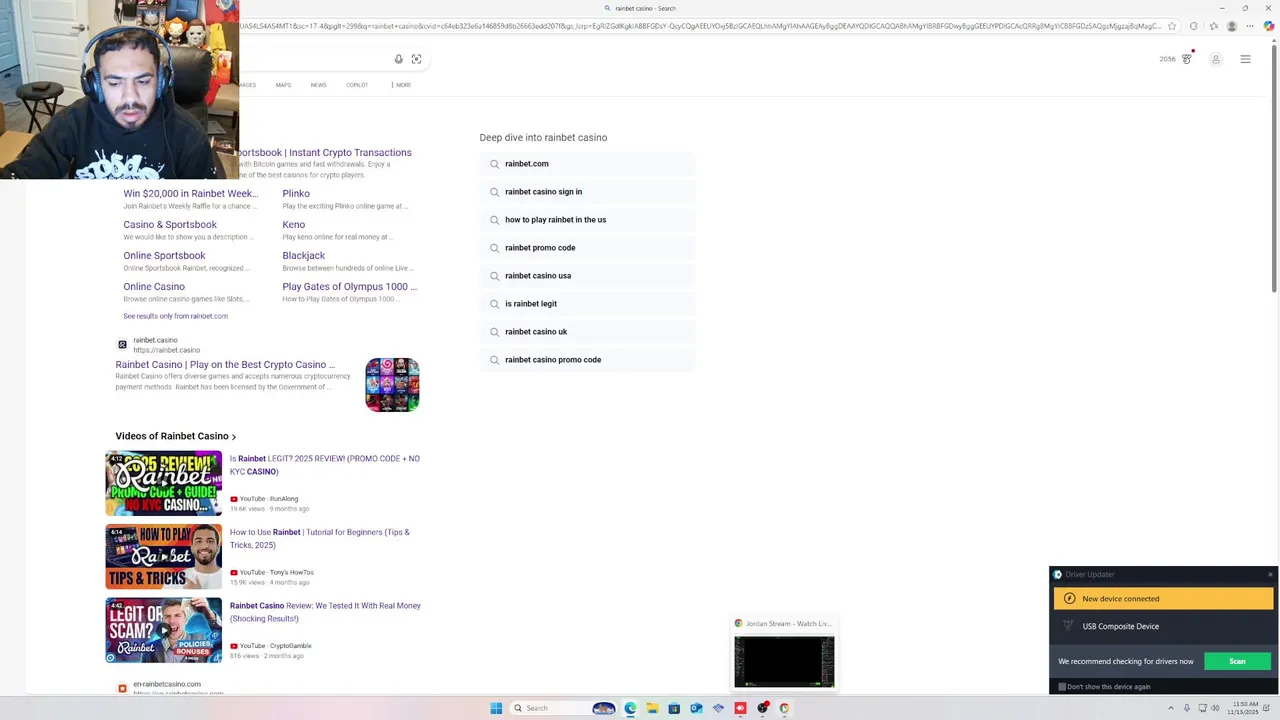Open 'Rainbet Casino Review: We Tested It' video link
This screenshot has width=1280, height=720.
tap(325, 612)
